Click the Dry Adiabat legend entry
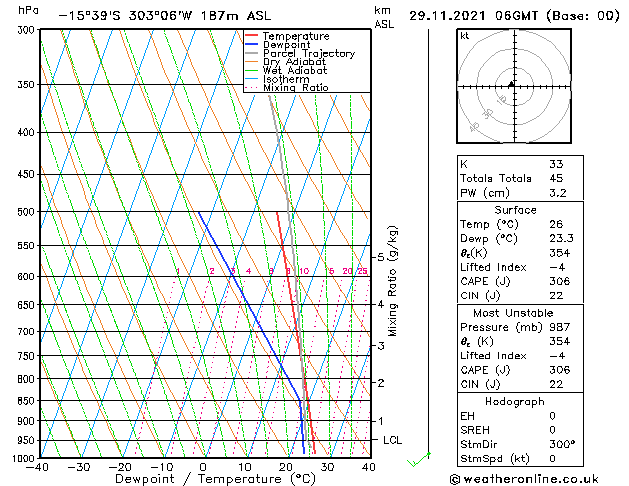The image size is (629, 486). coord(286,62)
